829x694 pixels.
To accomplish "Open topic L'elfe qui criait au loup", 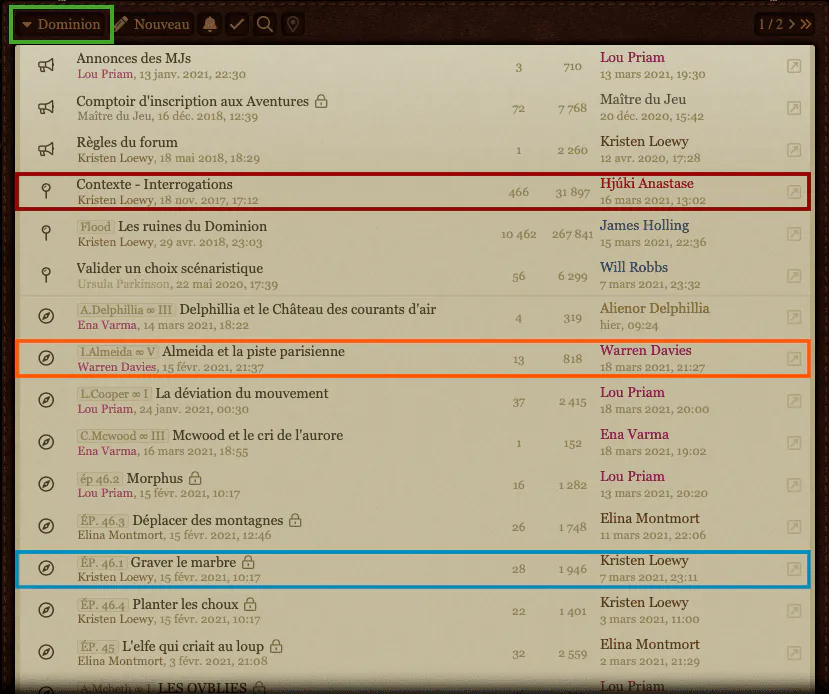I will 193,646.
